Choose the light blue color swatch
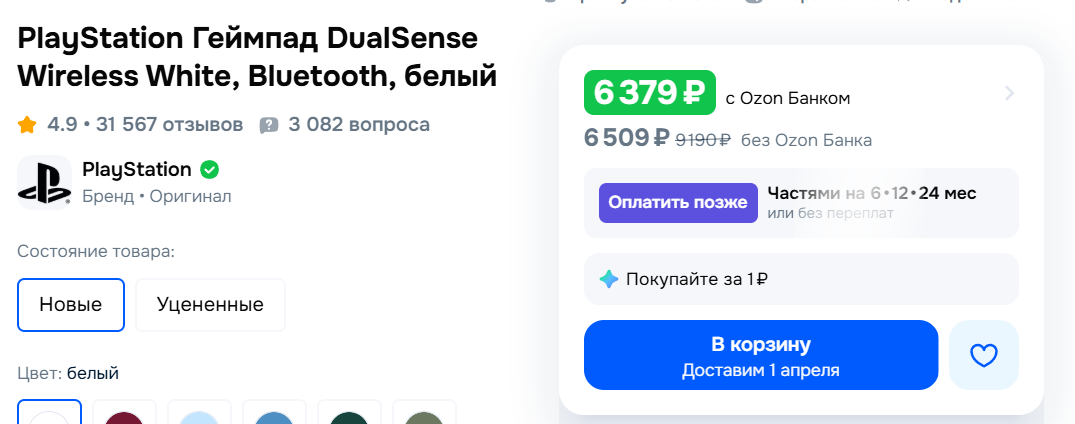This screenshot has height=424, width=1075. point(200,415)
